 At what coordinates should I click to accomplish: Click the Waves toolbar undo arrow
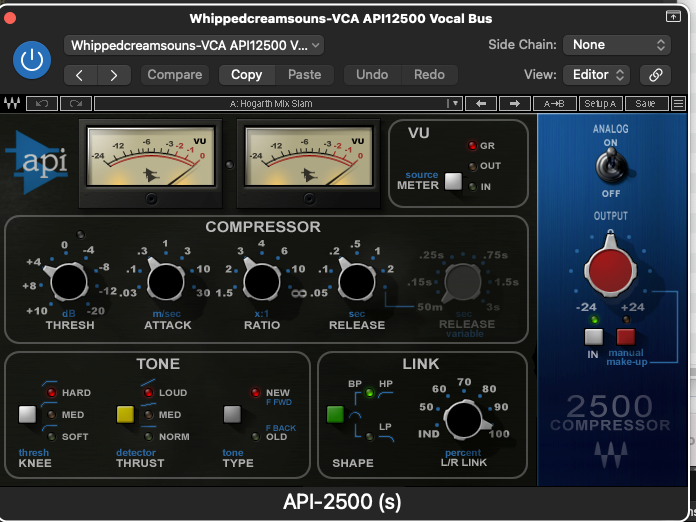[x=42, y=103]
